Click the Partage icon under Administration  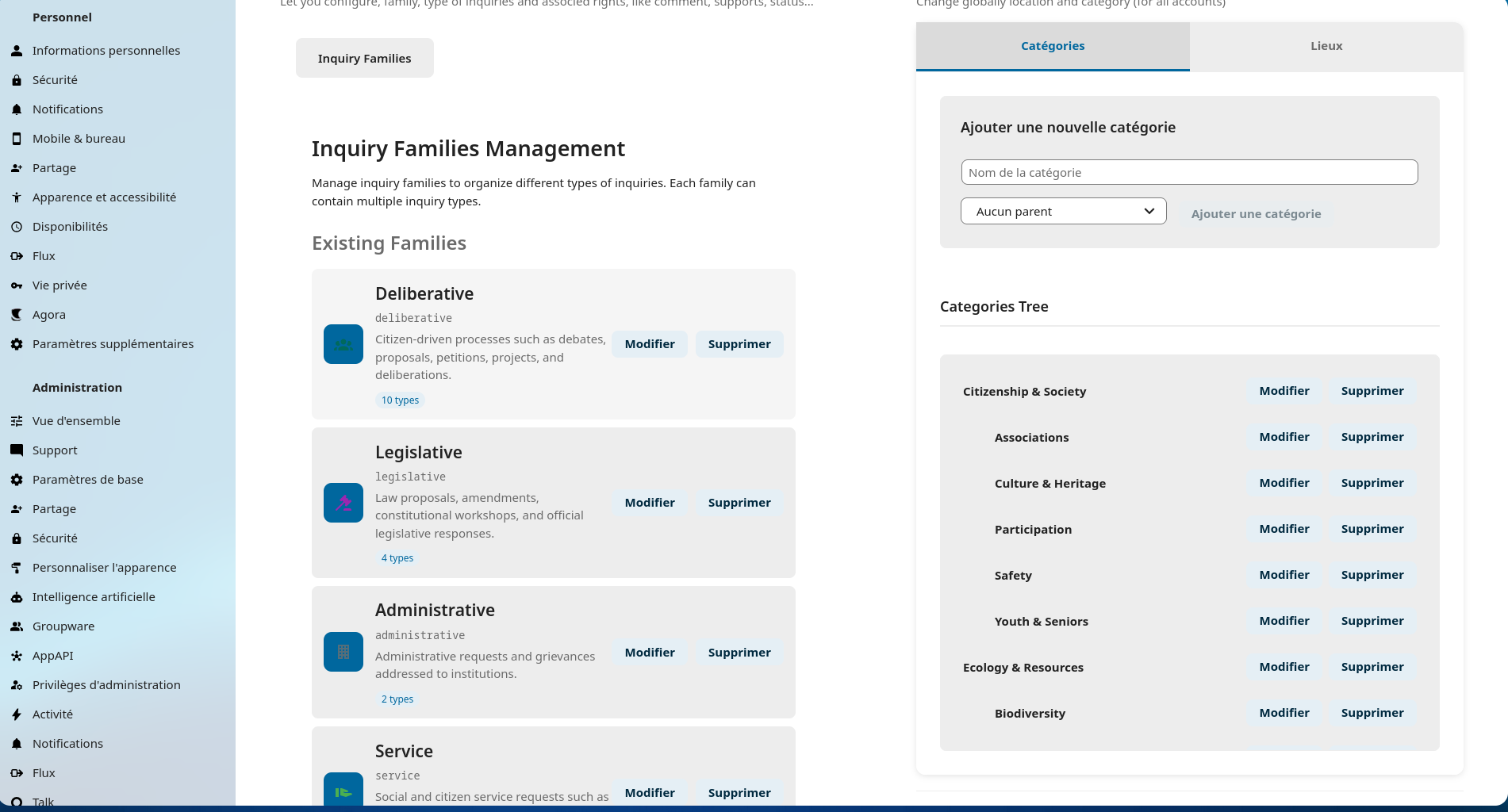(17, 509)
